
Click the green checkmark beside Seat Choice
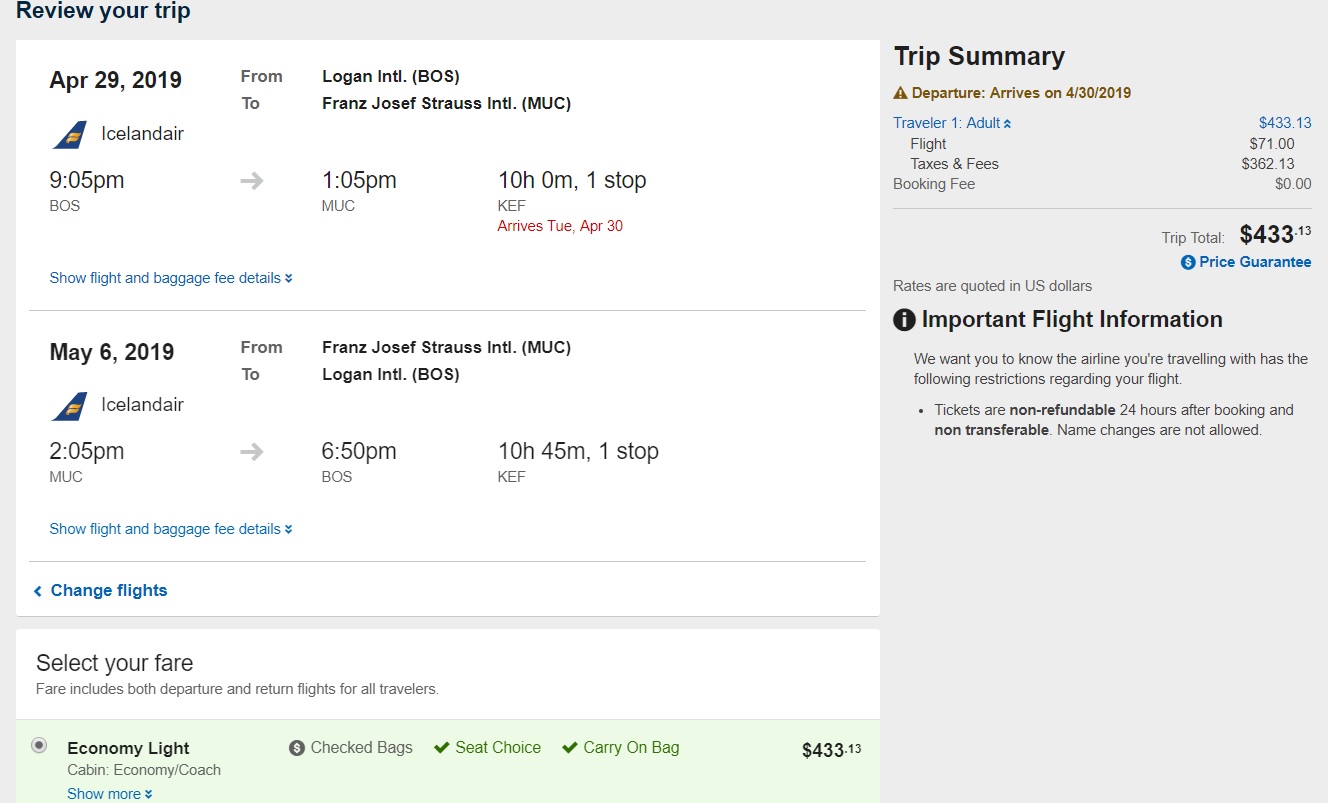[441, 748]
